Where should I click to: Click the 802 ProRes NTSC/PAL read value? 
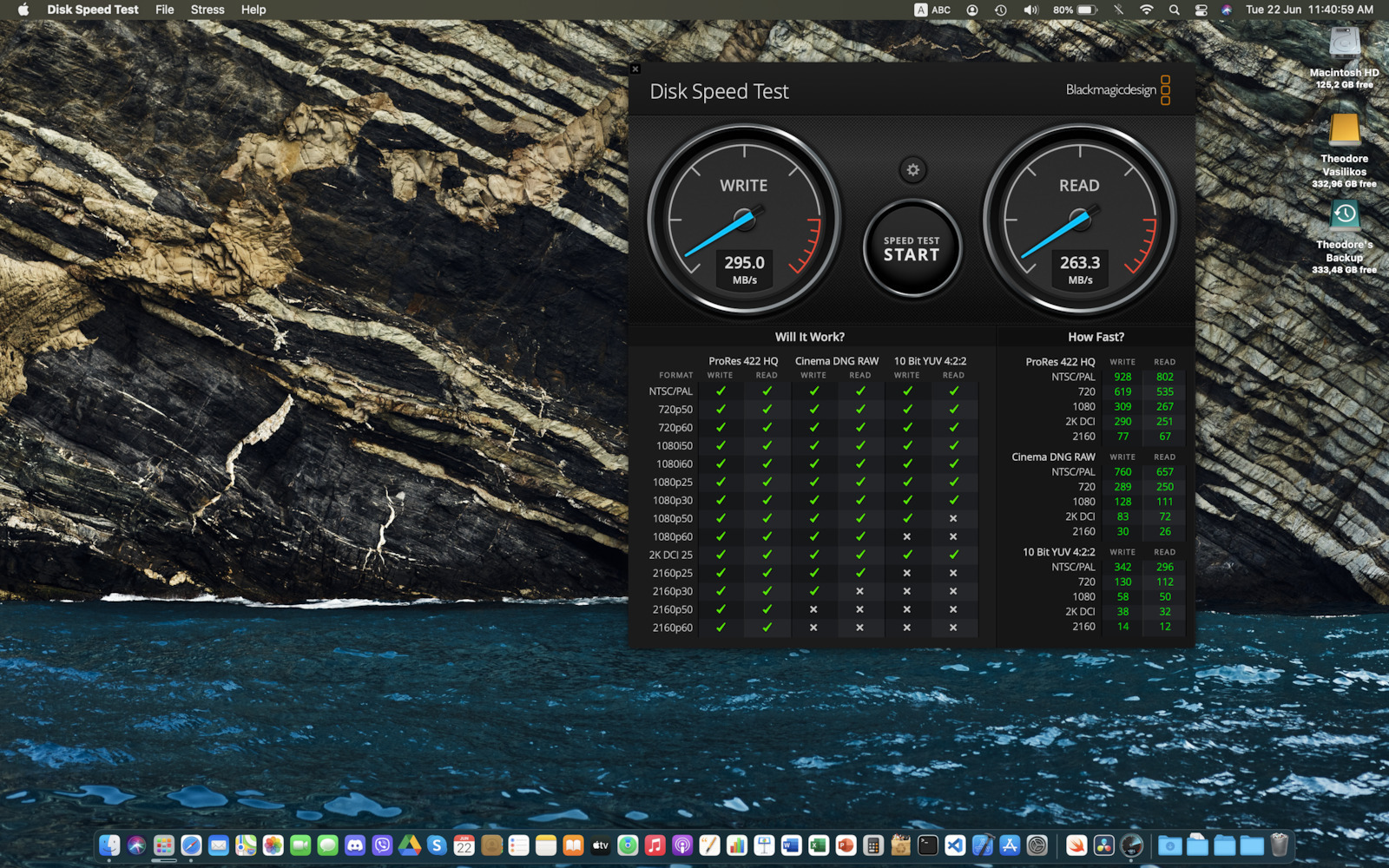[x=1164, y=377]
